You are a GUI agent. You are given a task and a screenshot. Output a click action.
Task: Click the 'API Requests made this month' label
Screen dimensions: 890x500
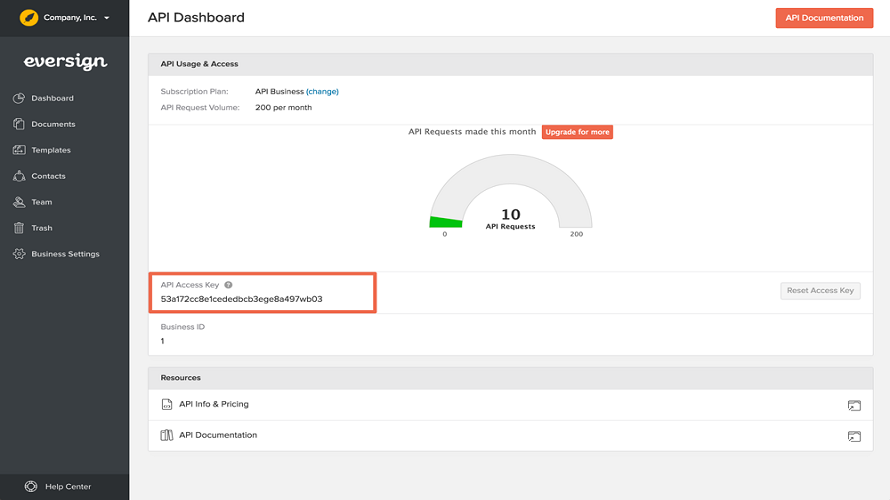(472, 132)
